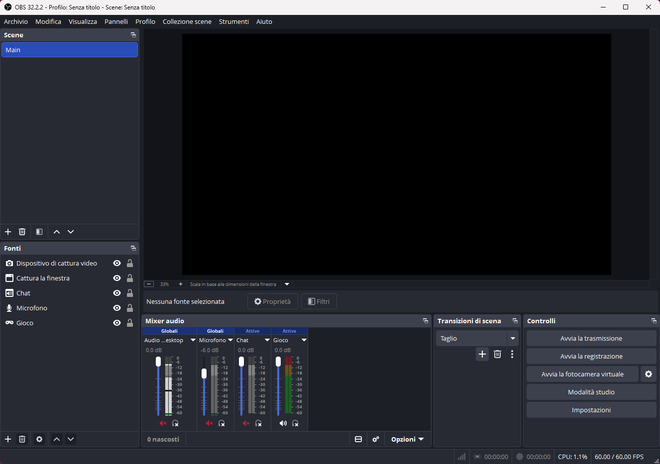Move source up arrow in Fonti panel
Viewport: 660px width, 464px height.
56,439
